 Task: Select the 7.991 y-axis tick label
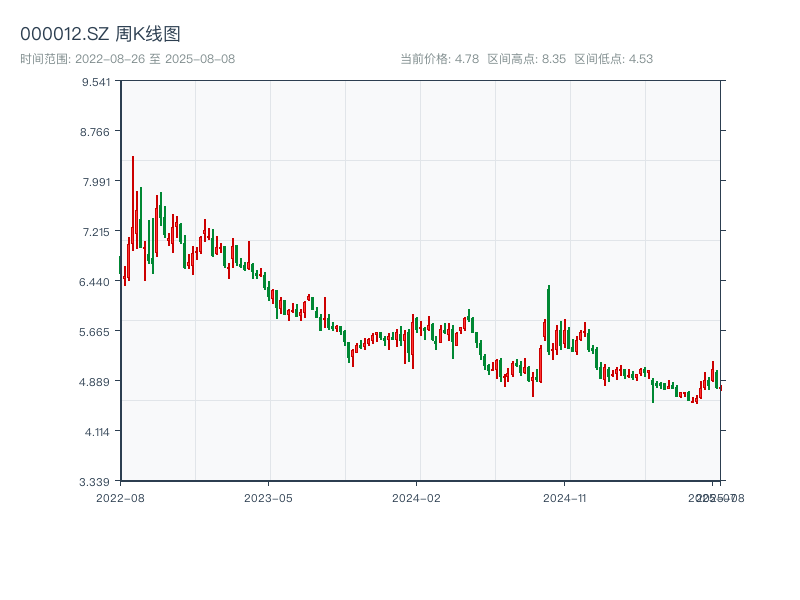click(97, 181)
